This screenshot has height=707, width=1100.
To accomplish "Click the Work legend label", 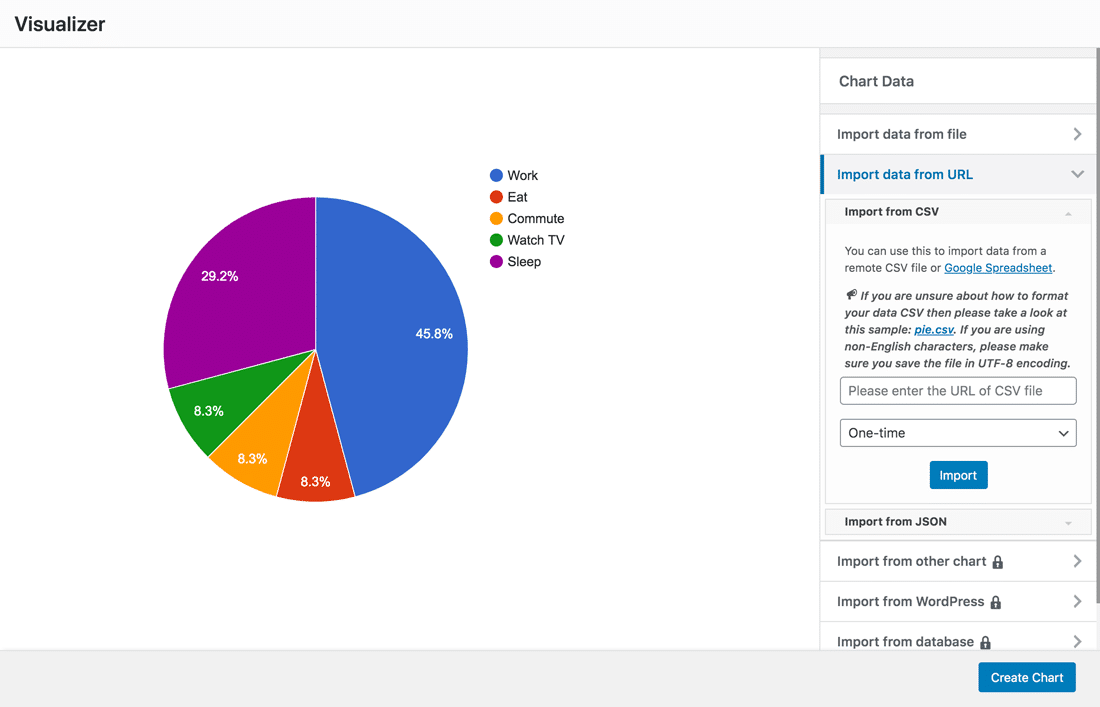I will 523,175.
